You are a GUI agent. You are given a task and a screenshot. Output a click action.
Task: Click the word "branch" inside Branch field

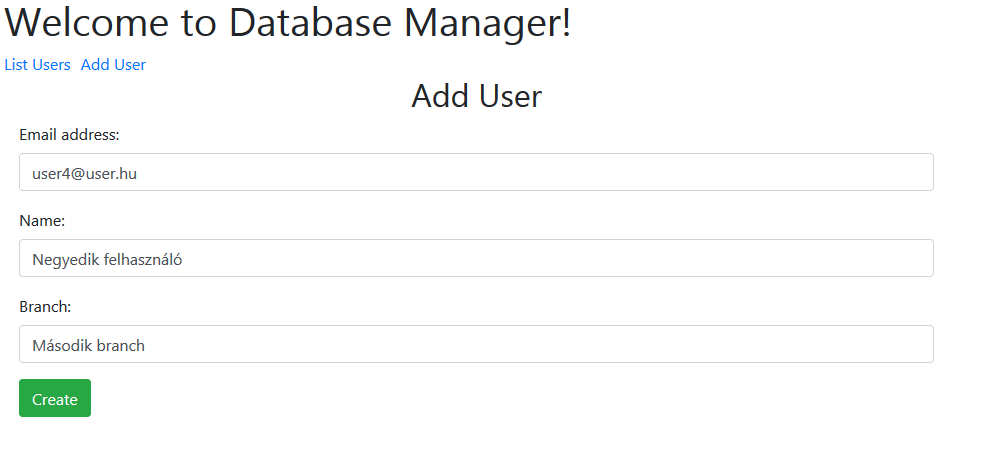(121, 345)
